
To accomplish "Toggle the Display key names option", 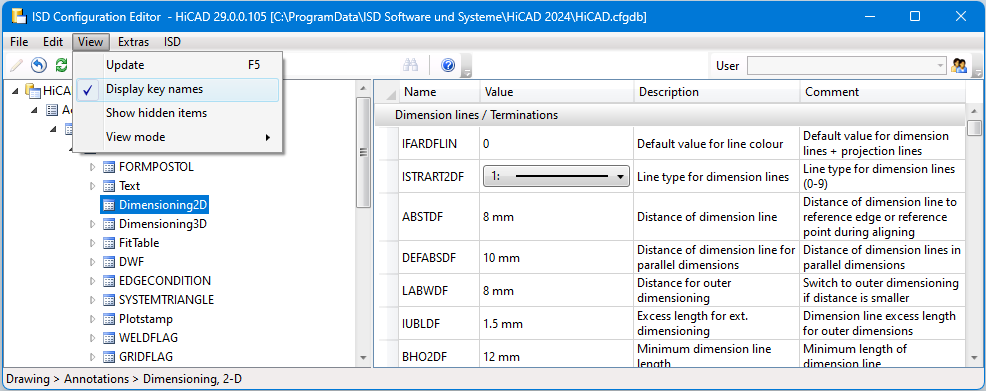I will click(177, 90).
